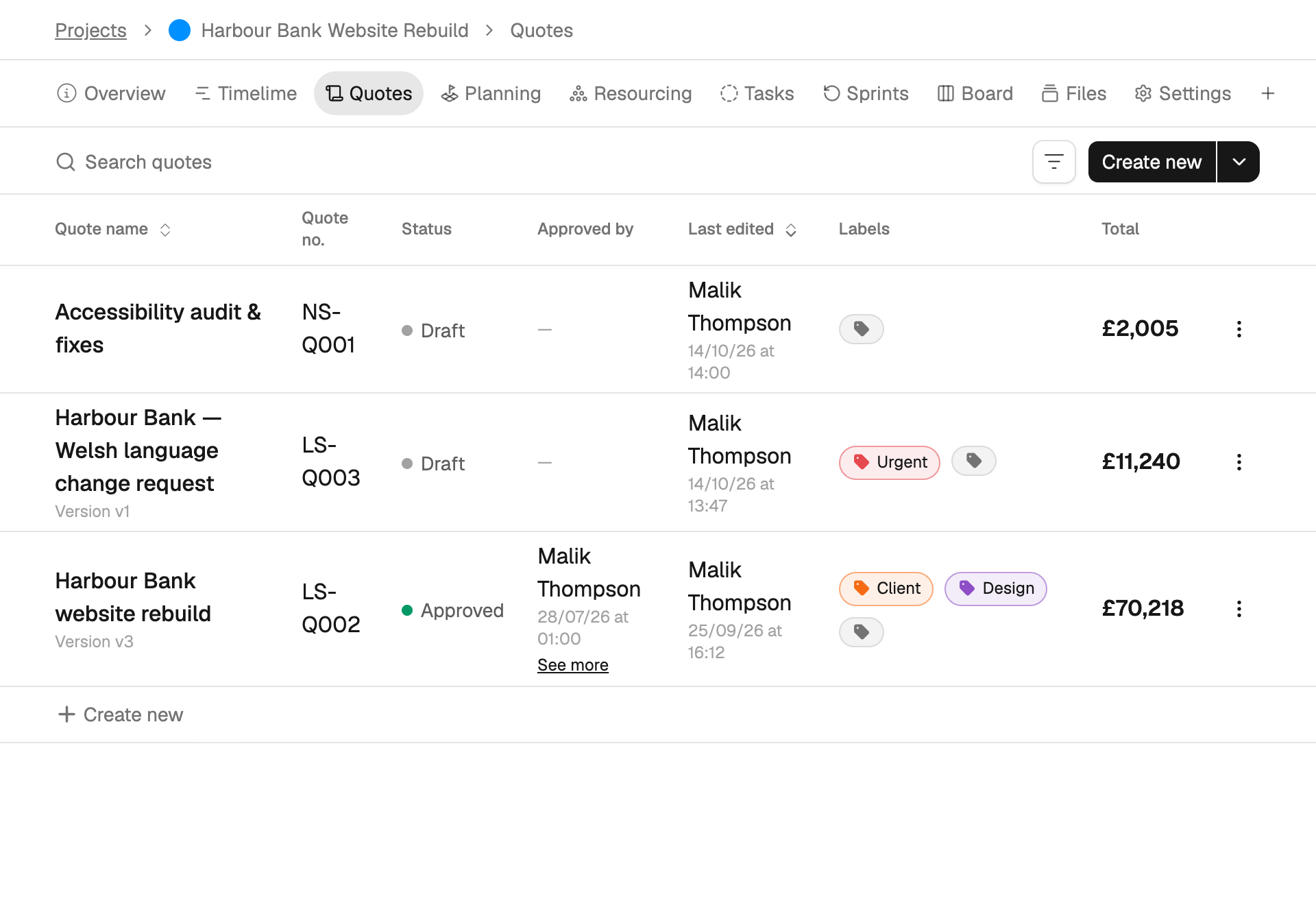
Task: Go to the Planning tab
Action: click(491, 93)
